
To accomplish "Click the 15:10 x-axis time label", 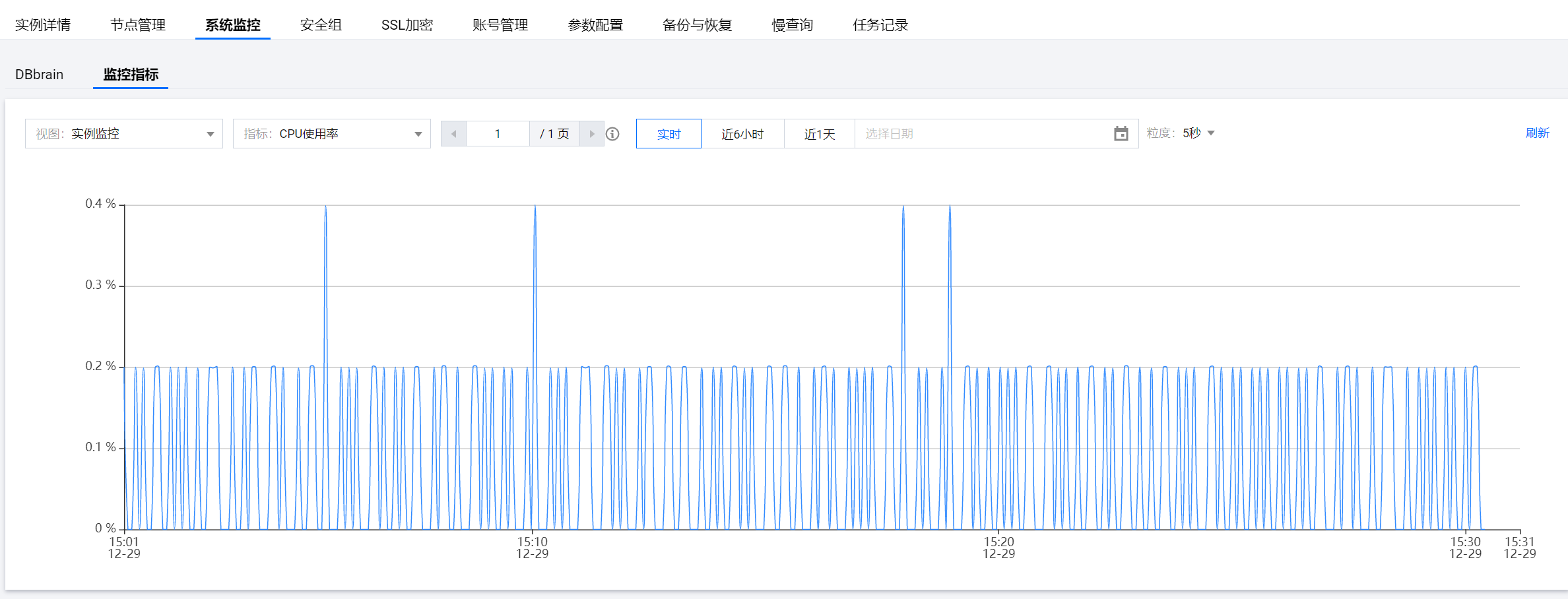I will [x=533, y=542].
